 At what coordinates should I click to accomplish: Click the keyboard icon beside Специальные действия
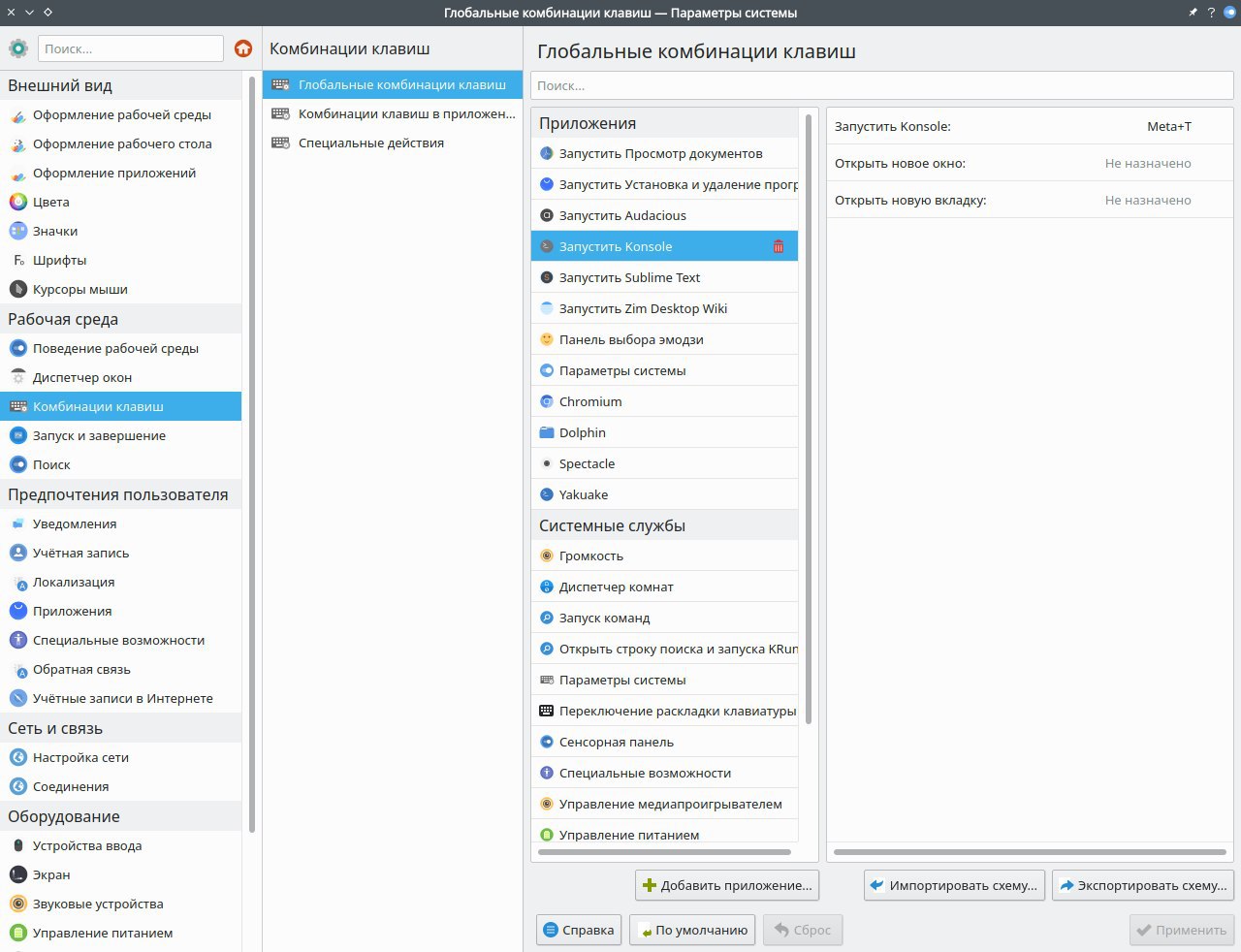(x=280, y=143)
